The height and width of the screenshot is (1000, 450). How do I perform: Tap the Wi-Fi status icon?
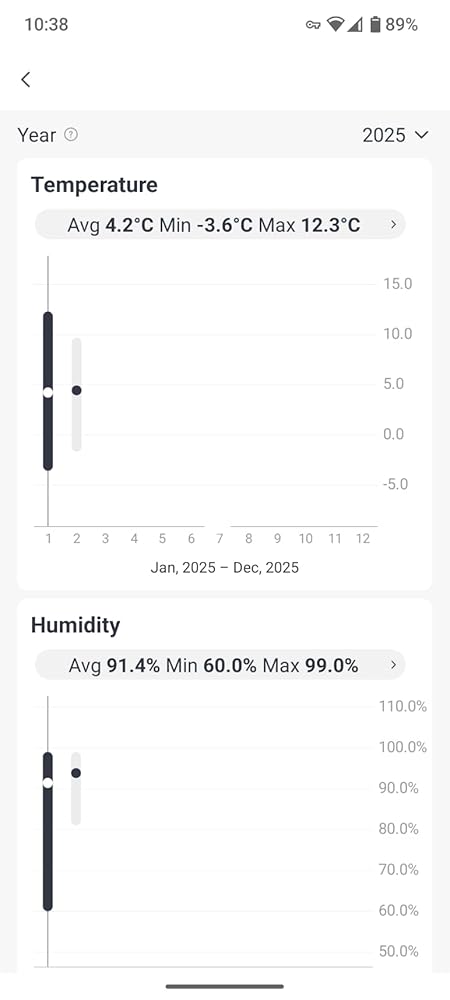coord(335,25)
